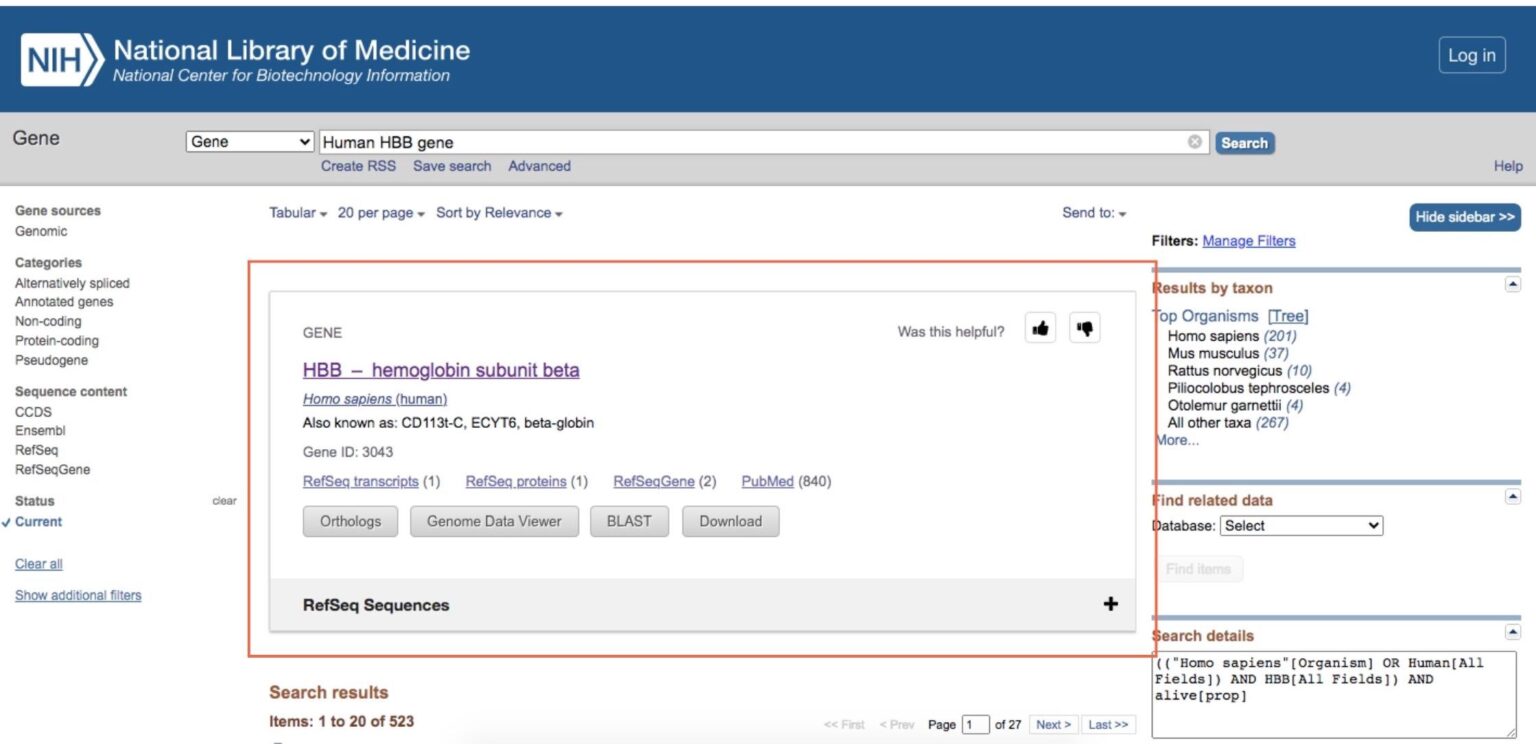Click the thumbs down icon

[1085, 327]
